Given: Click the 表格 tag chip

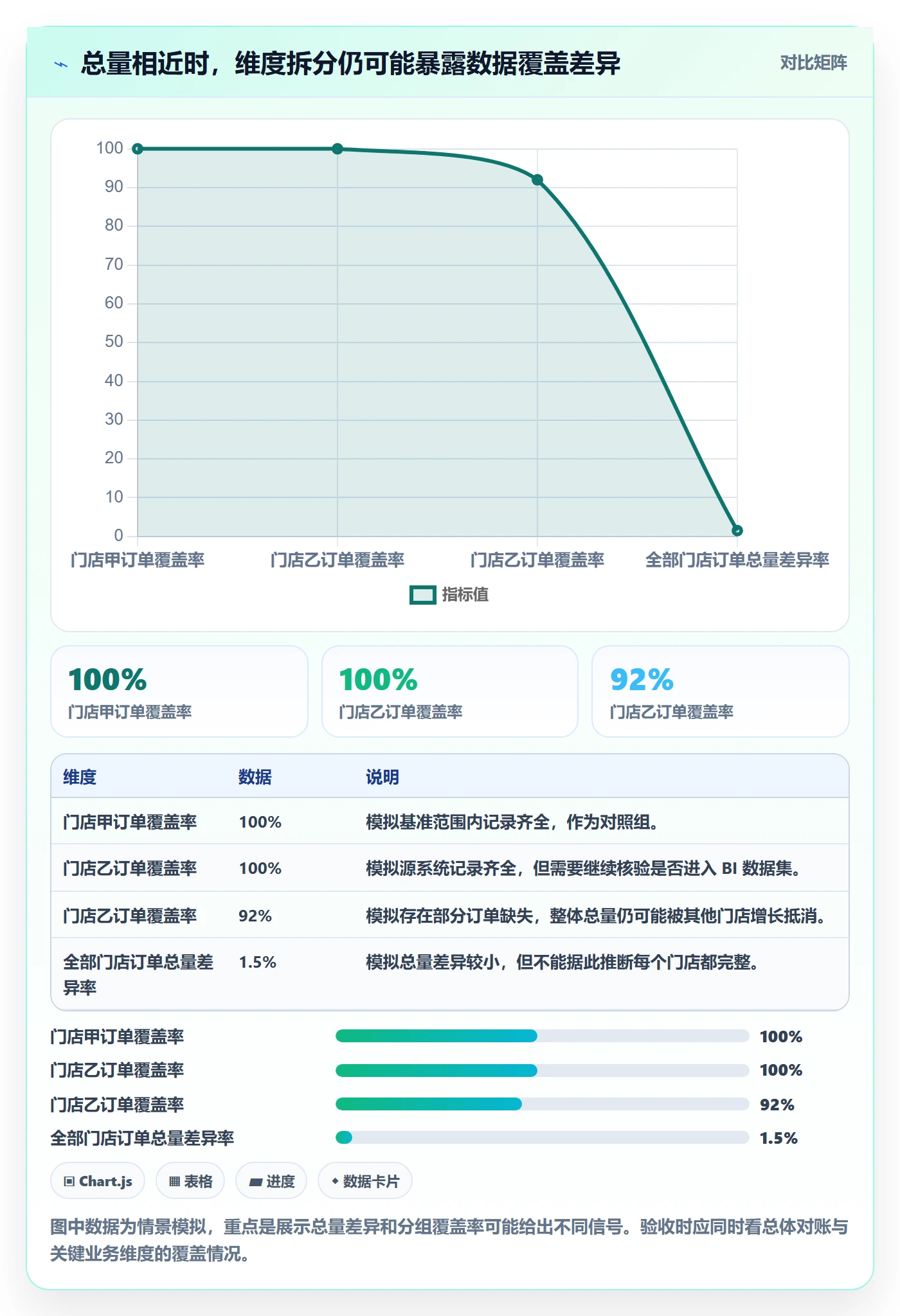Looking at the screenshot, I should (x=190, y=1181).
